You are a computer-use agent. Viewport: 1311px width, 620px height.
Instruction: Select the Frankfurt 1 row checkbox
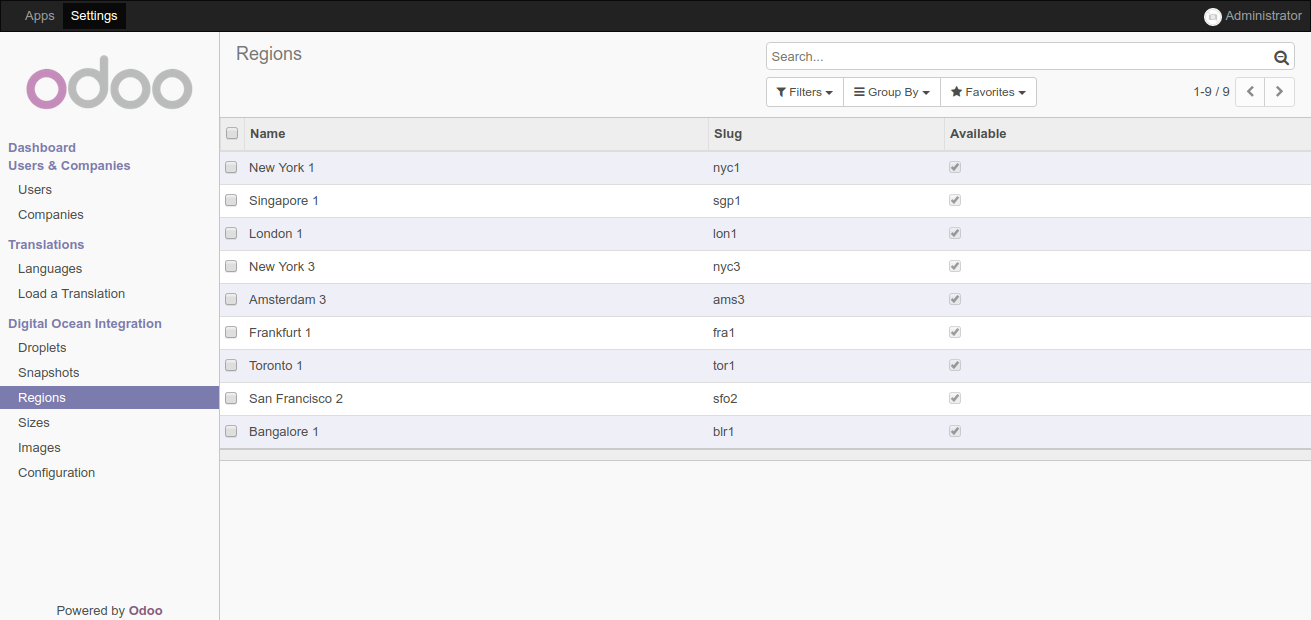[231, 332]
